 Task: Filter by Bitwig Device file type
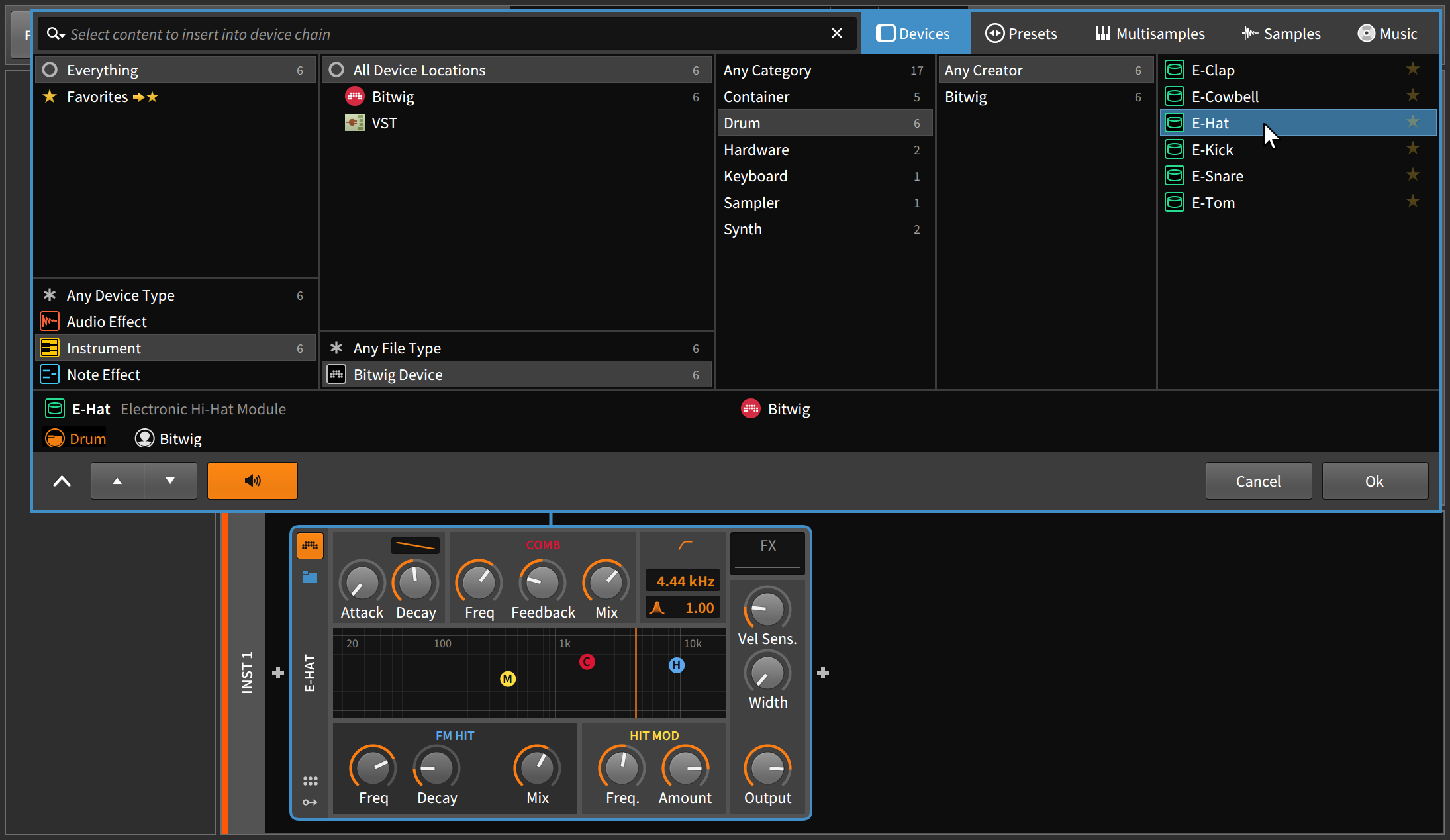pos(516,375)
